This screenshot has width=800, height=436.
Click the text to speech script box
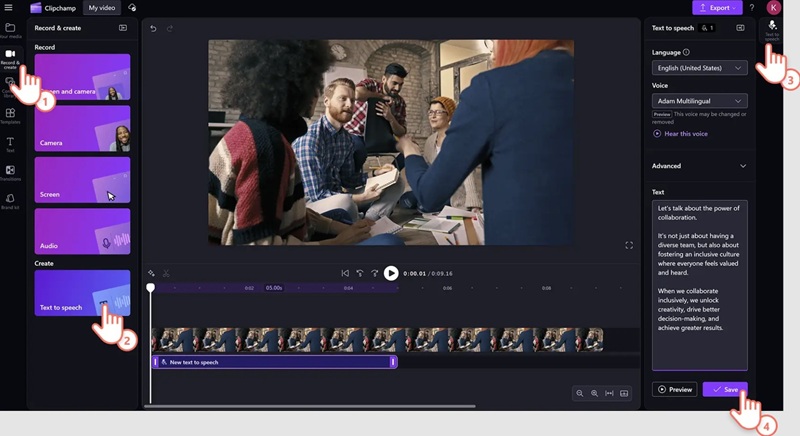pyautogui.click(x=699, y=285)
